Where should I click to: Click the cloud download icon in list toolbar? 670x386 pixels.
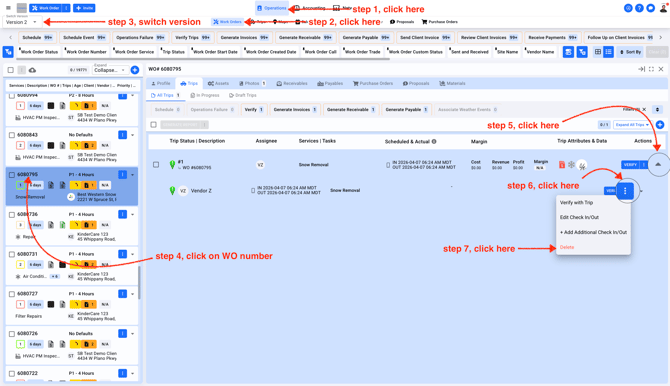[32, 70]
